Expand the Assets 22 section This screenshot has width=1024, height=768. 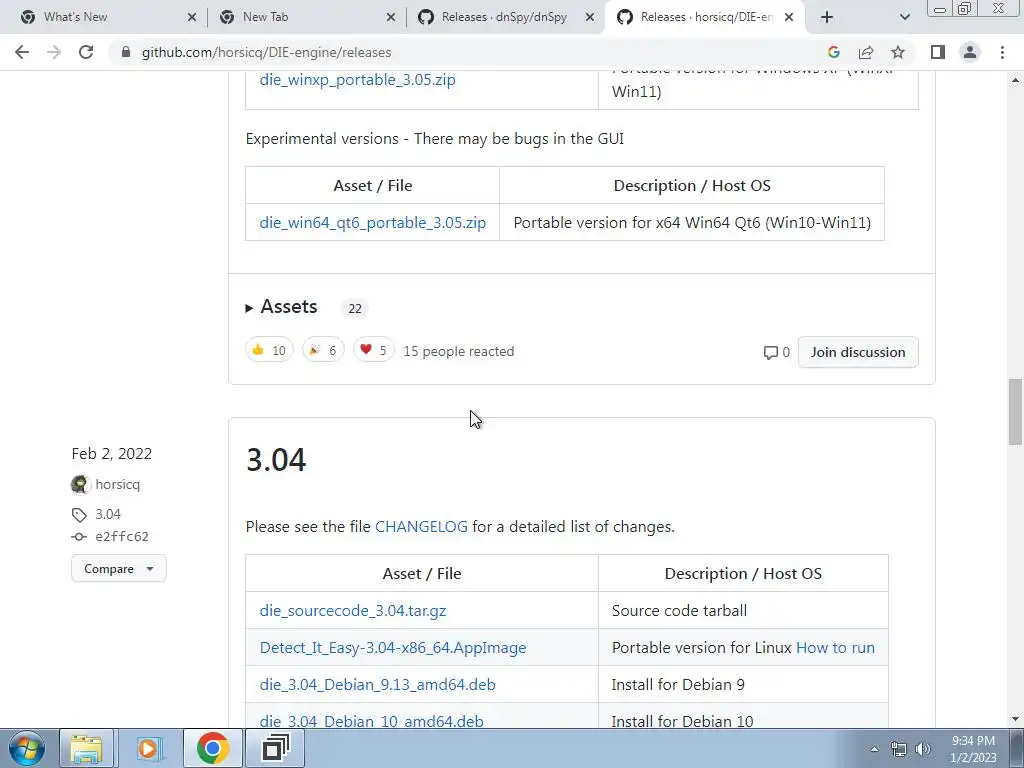point(282,307)
